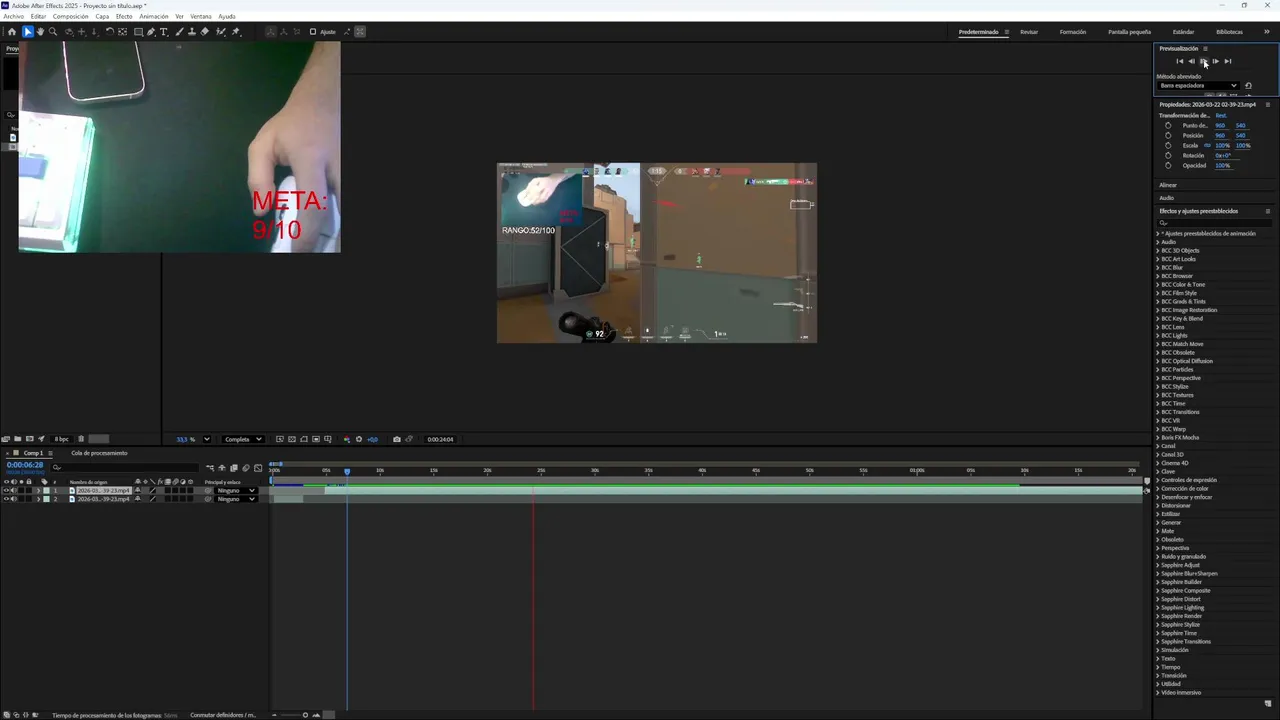Expand the Corrección de color category

click(x=1158, y=489)
